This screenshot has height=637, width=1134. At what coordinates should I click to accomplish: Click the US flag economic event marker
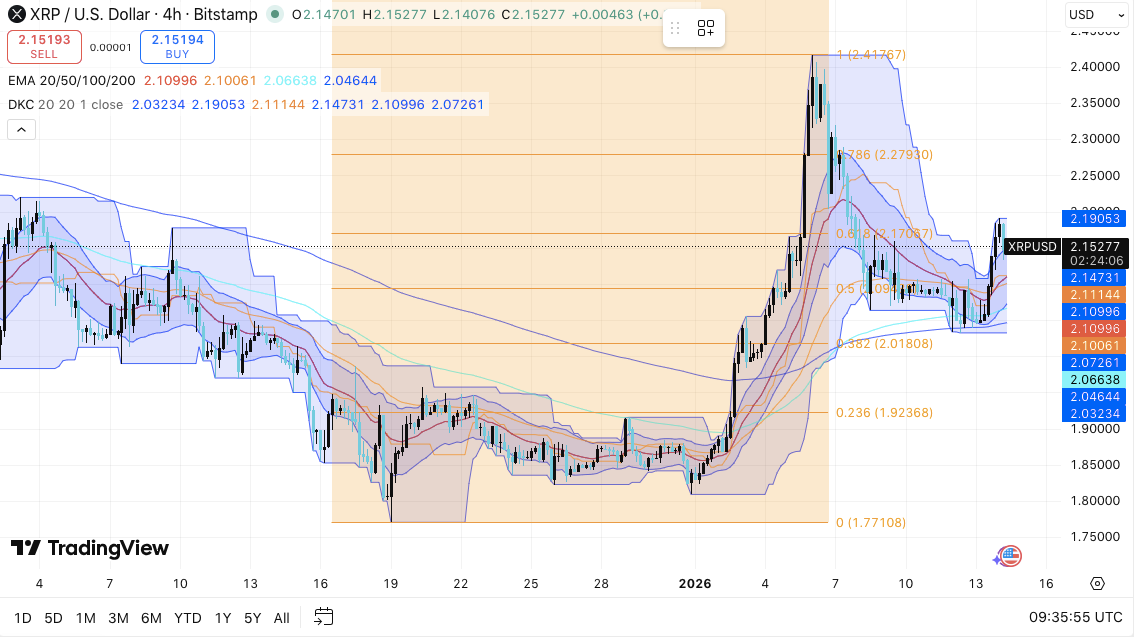1010,556
